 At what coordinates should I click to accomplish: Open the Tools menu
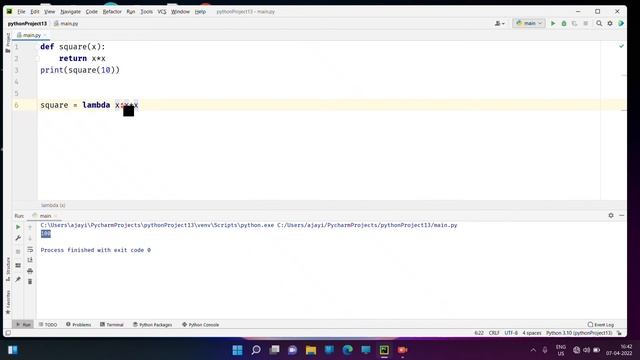[x=146, y=11]
